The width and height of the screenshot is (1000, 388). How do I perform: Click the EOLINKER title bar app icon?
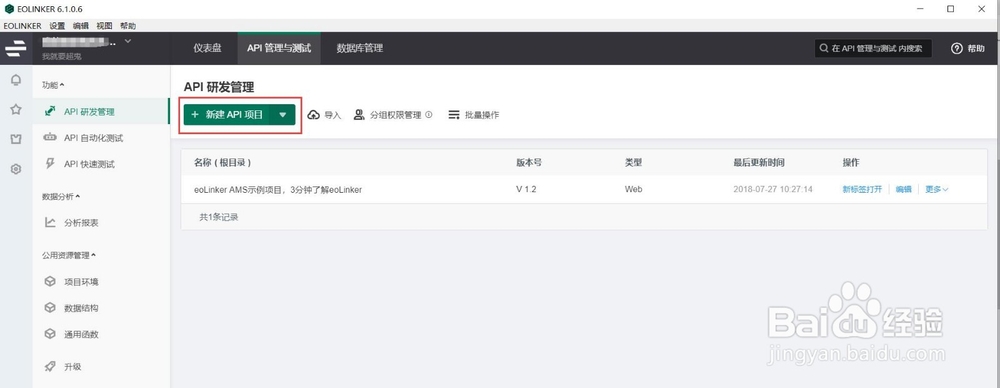coord(9,9)
